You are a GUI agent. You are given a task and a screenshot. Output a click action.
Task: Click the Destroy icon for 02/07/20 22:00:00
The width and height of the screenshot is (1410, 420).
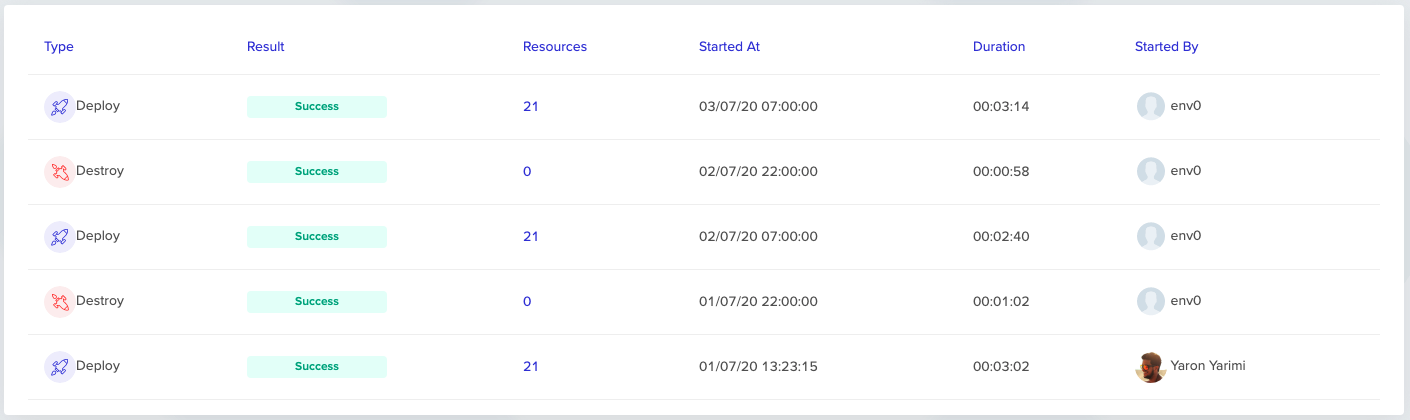click(x=60, y=172)
